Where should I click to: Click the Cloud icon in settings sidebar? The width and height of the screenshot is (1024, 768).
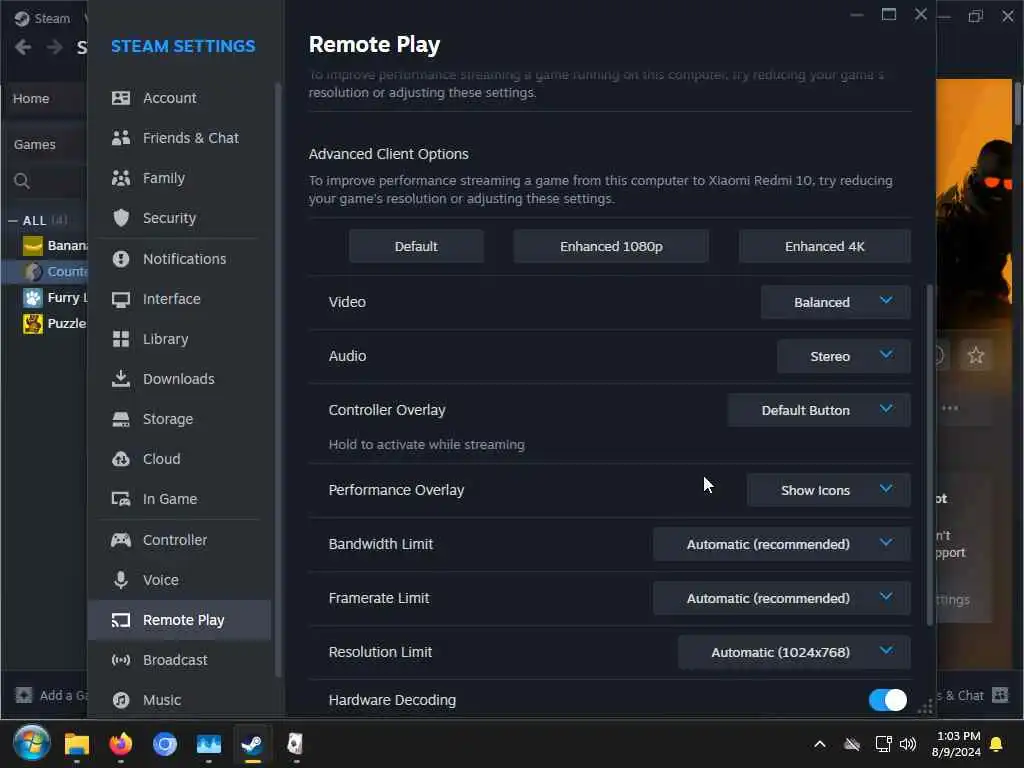[121, 459]
